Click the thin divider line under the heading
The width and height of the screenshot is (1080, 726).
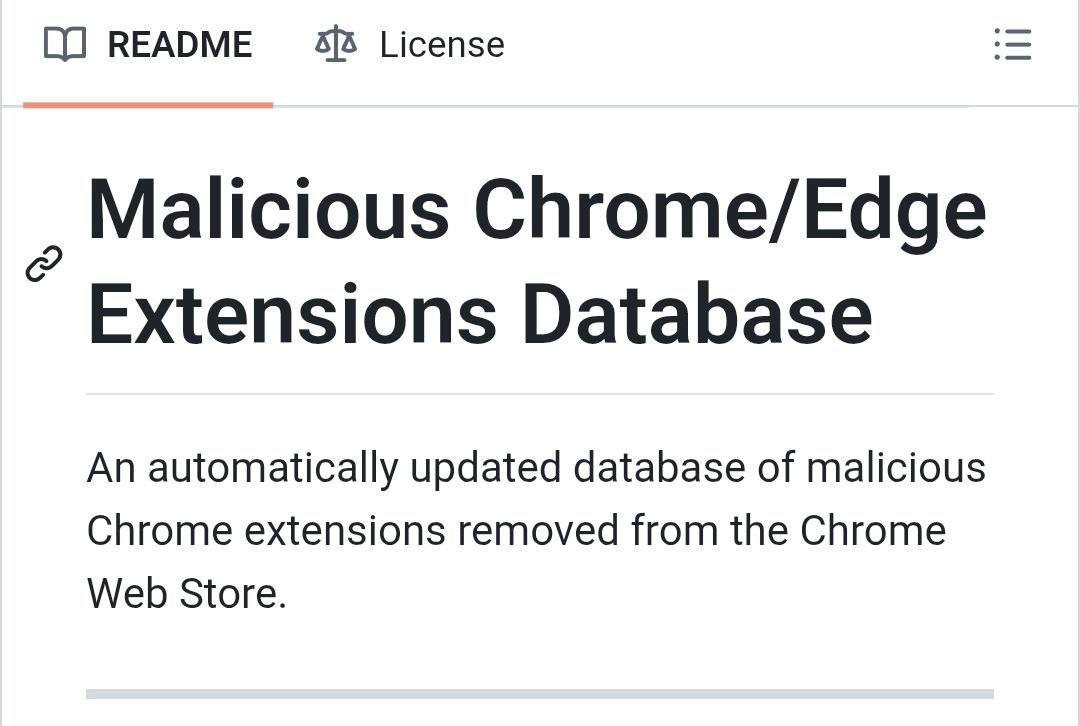[x=540, y=394]
